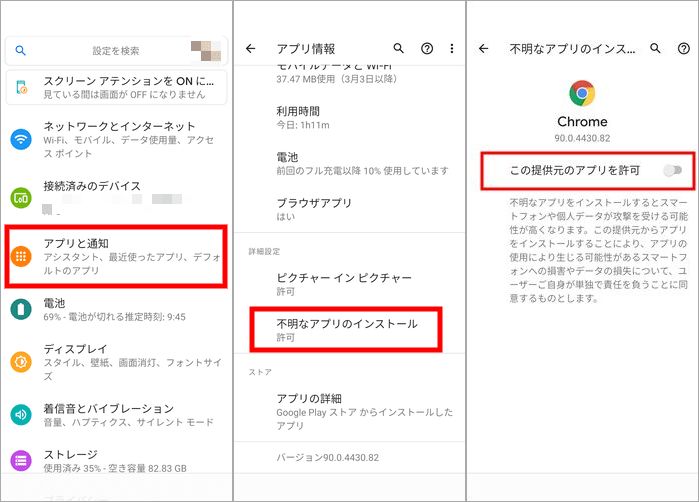Viewport: 699px width, 502px height.
Task: Tap the settings search field
Action: pos(116,51)
